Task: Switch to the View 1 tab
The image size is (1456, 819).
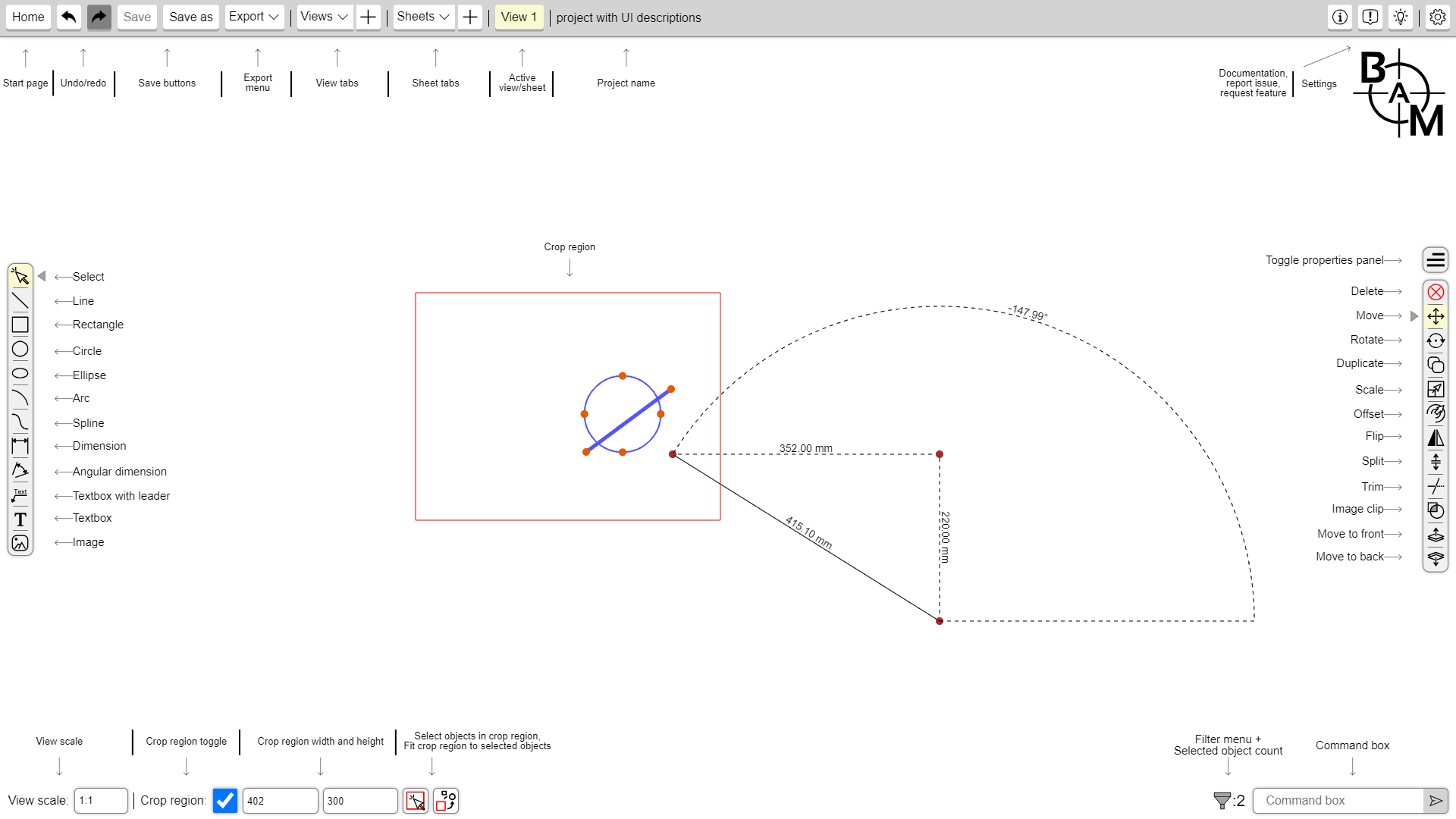Action: [519, 17]
